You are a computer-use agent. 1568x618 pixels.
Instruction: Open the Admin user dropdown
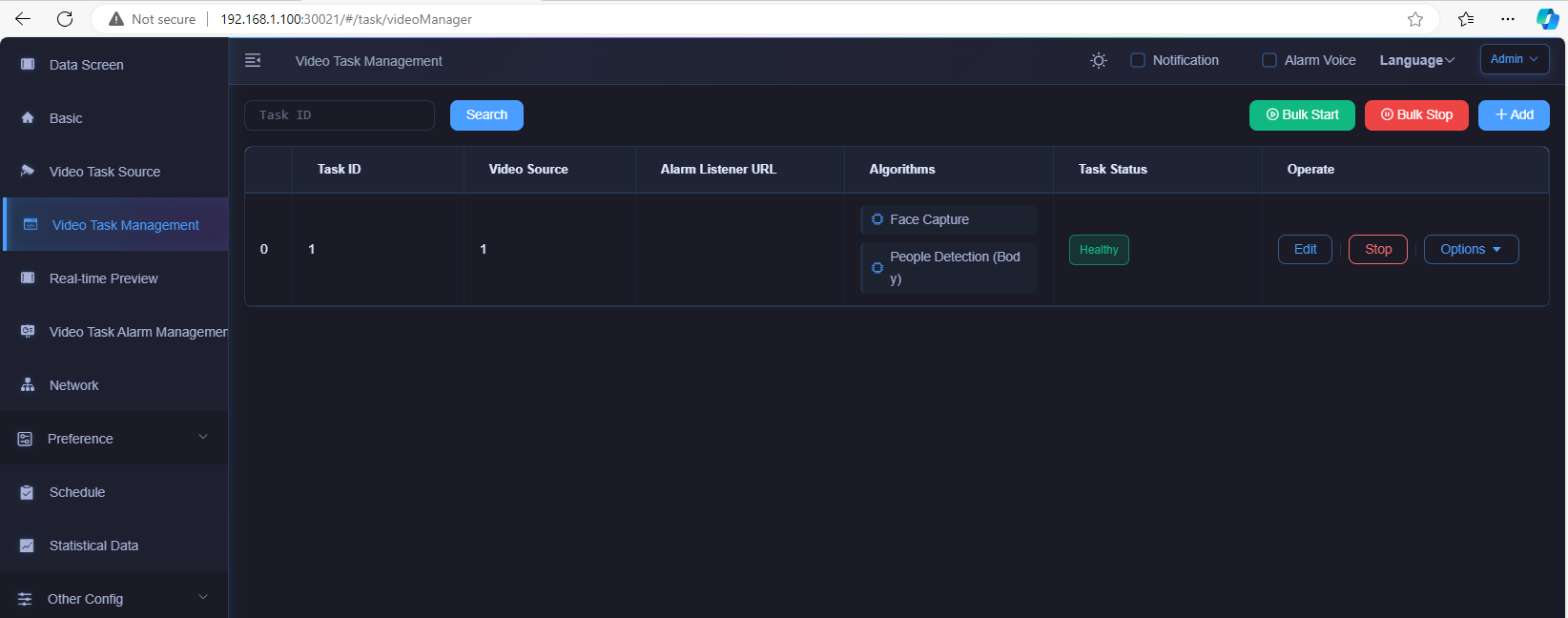[1514, 59]
